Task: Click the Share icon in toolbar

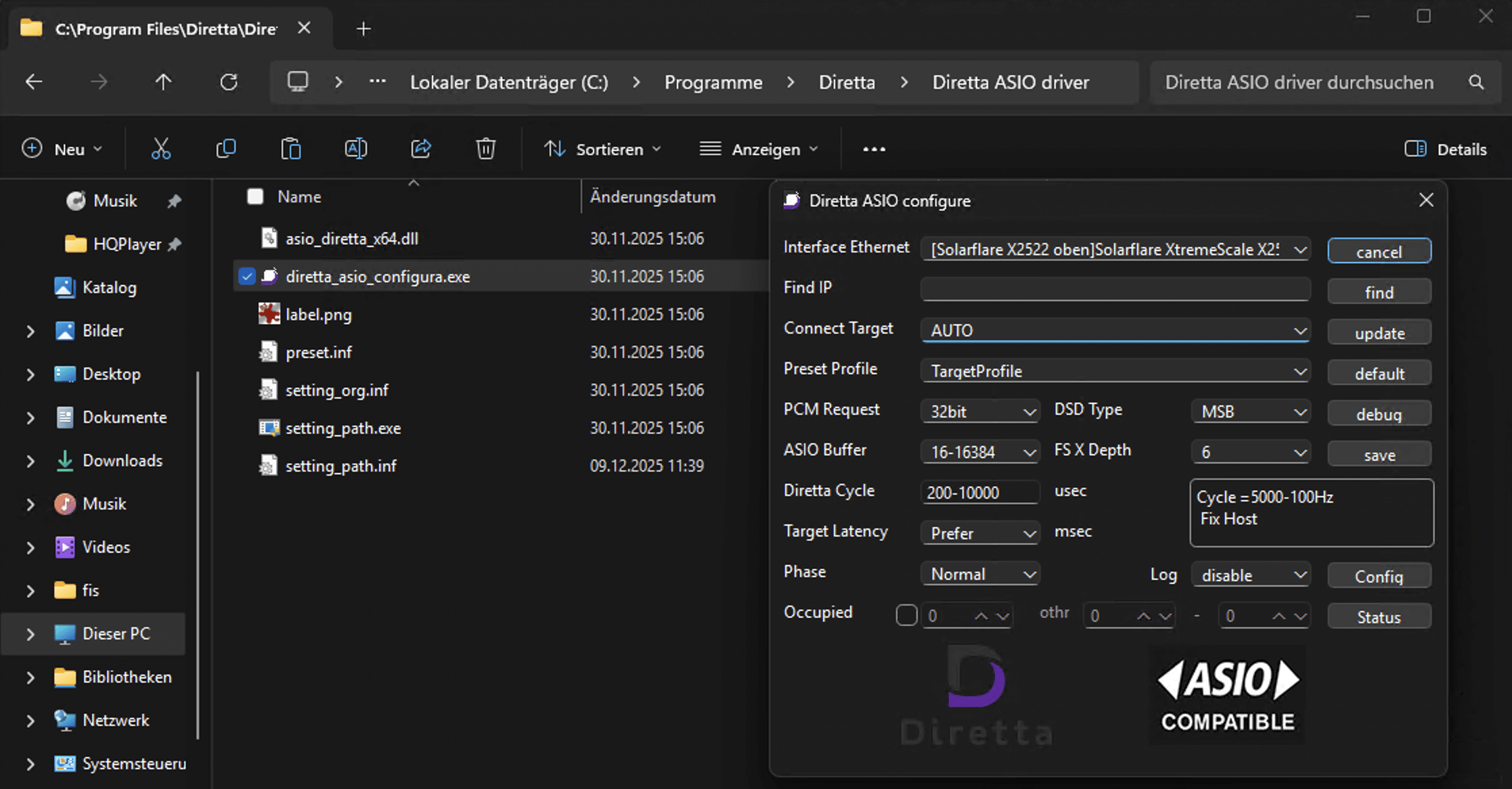Action: pyautogui.click(x=420, y=149)
